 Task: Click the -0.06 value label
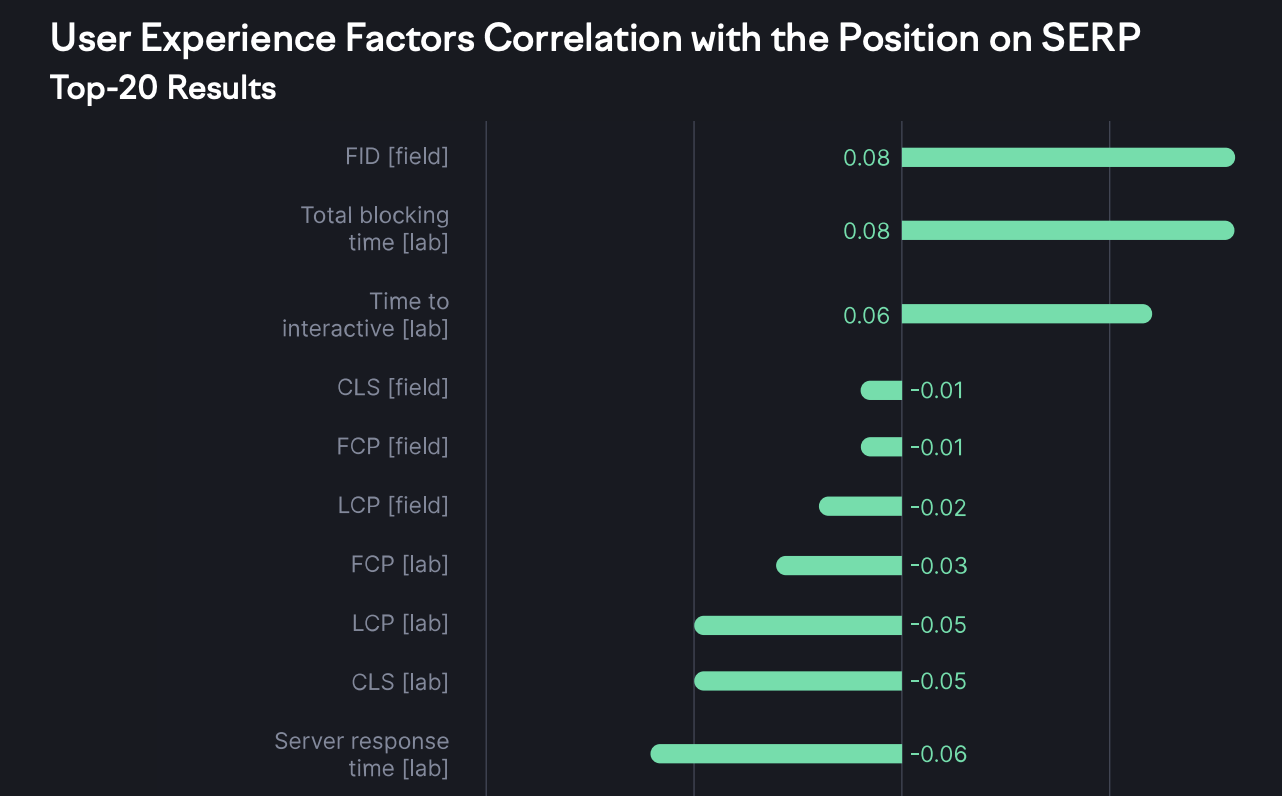tap(938, 754)
